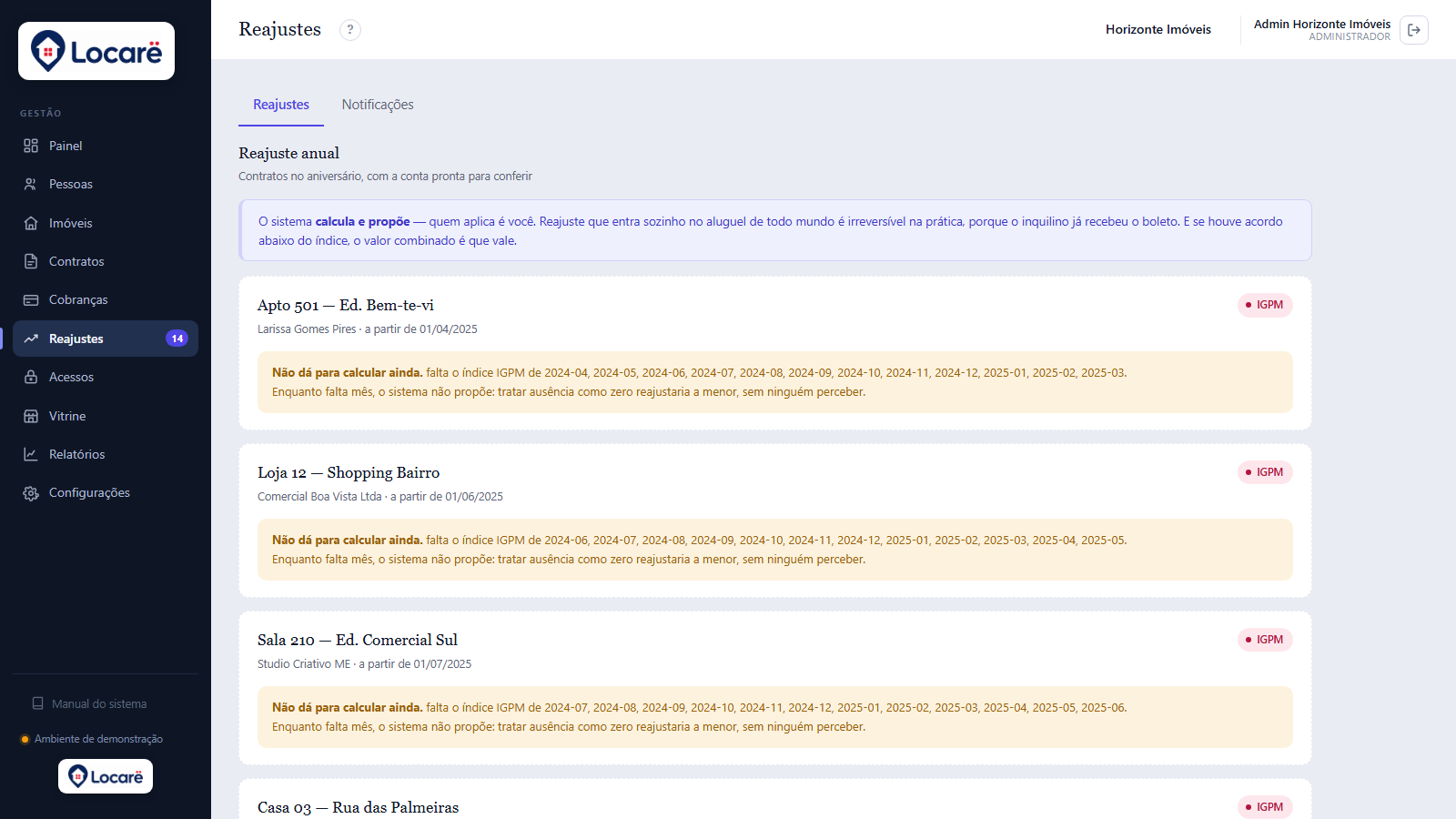Click the Pessoas people icon
The width and height of the screenshot is (1456, 819).
click(x=31, y=184)
